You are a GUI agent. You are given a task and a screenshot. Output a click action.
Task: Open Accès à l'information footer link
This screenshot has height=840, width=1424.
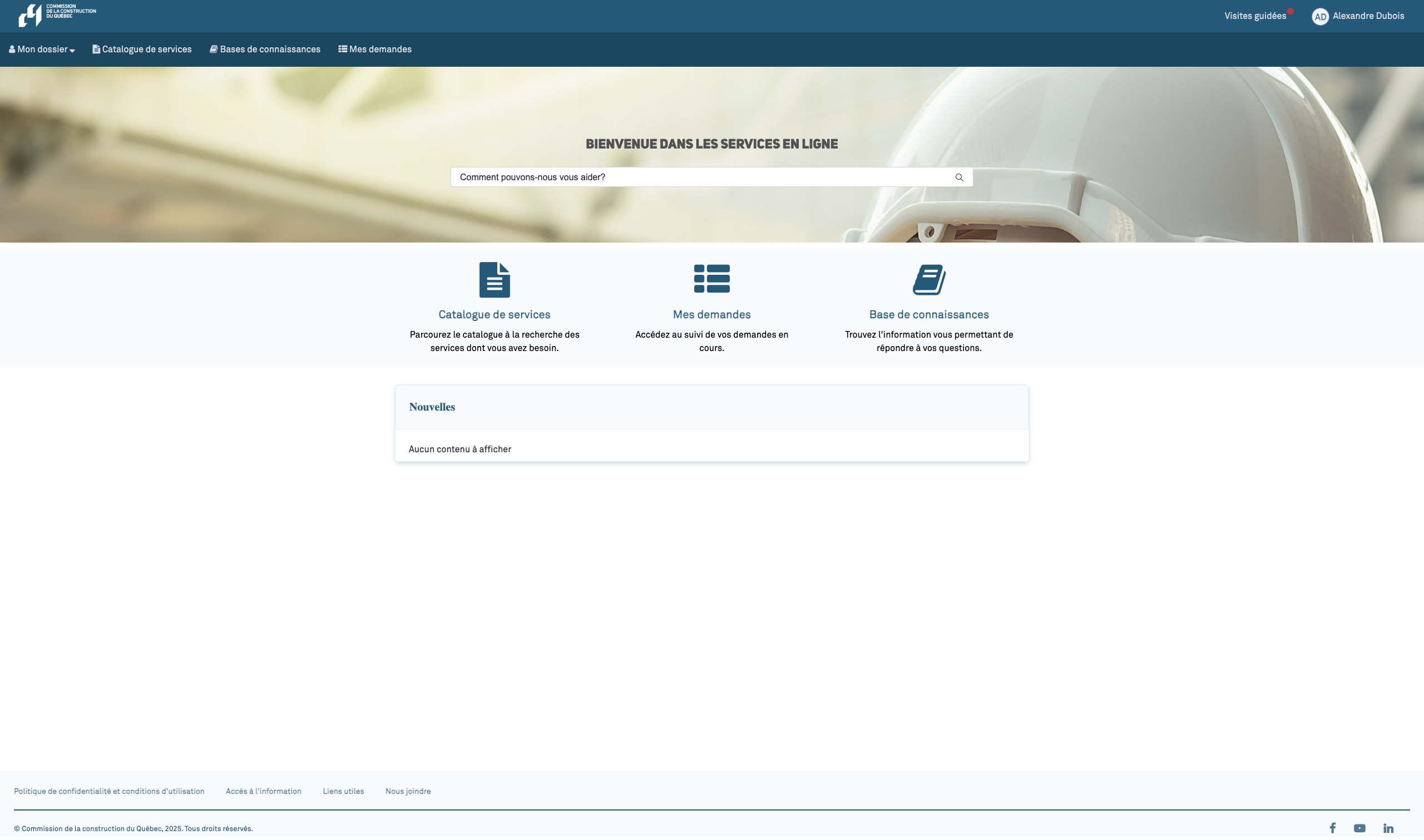(x=263, y=792)
